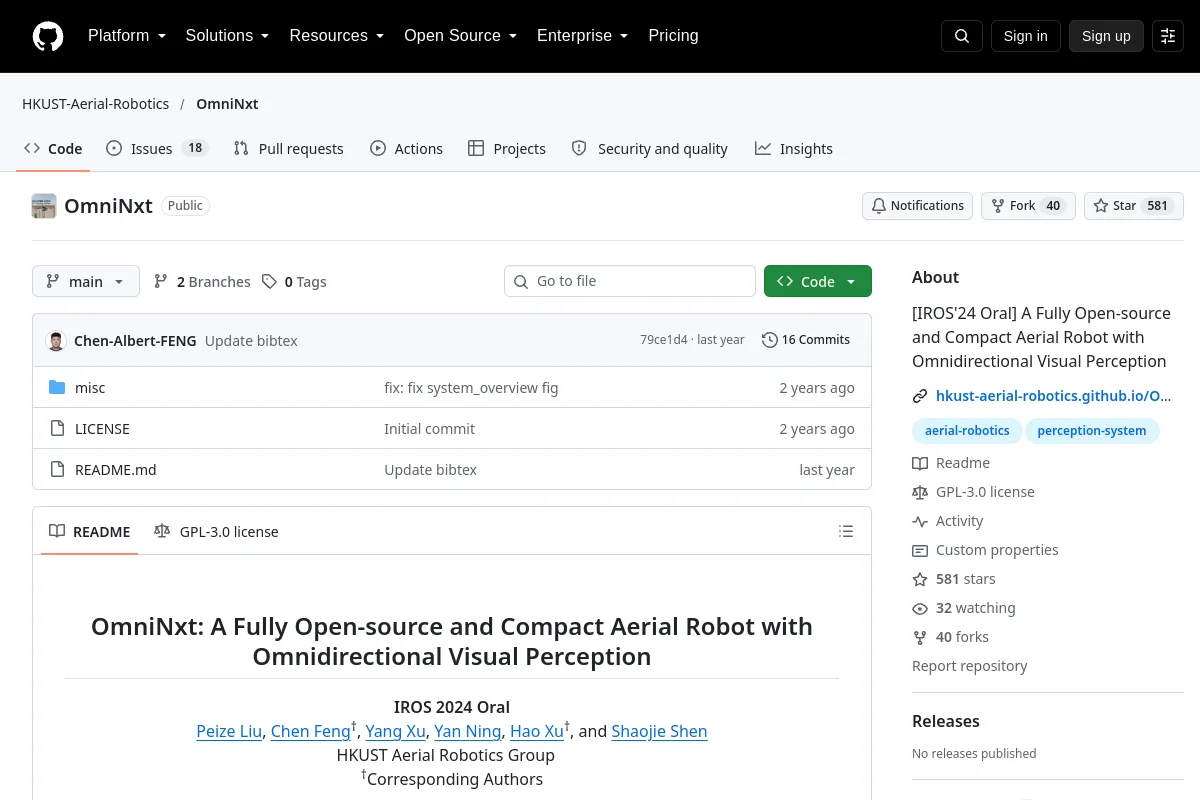
Task: Open the misc folder icon
Action: pos(57,388)
